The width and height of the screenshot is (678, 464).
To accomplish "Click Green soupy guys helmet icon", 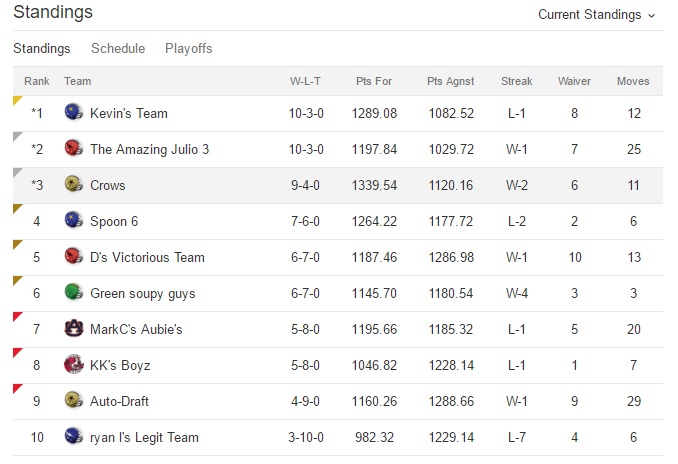I will pyautogui.click(x=73, y=293).
